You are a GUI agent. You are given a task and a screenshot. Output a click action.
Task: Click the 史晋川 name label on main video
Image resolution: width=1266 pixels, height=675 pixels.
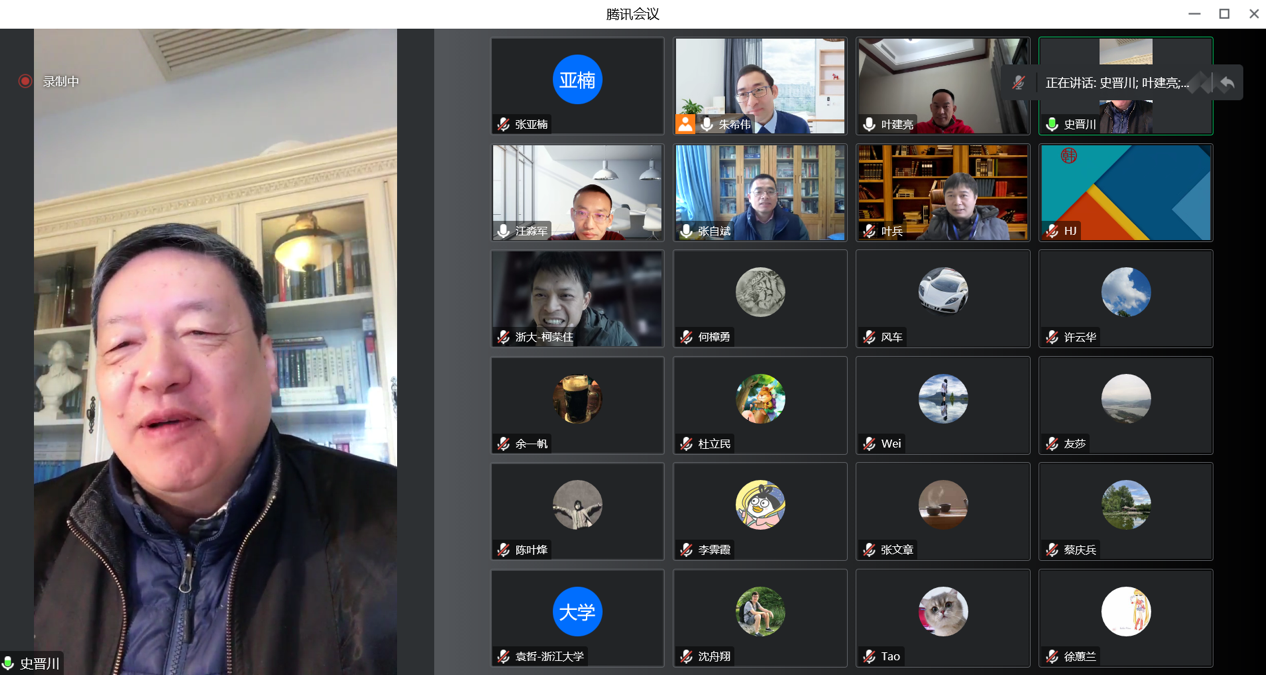point(40,663)
